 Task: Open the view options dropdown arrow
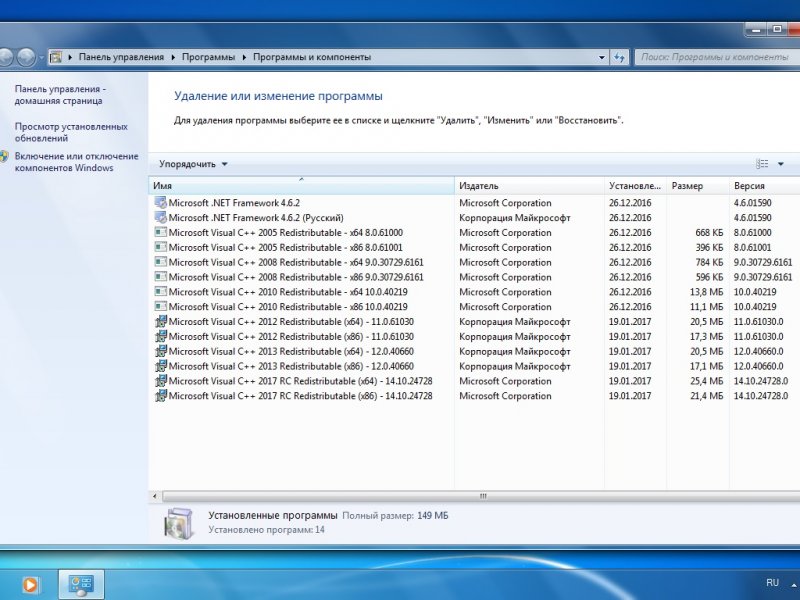coord(781,164)
